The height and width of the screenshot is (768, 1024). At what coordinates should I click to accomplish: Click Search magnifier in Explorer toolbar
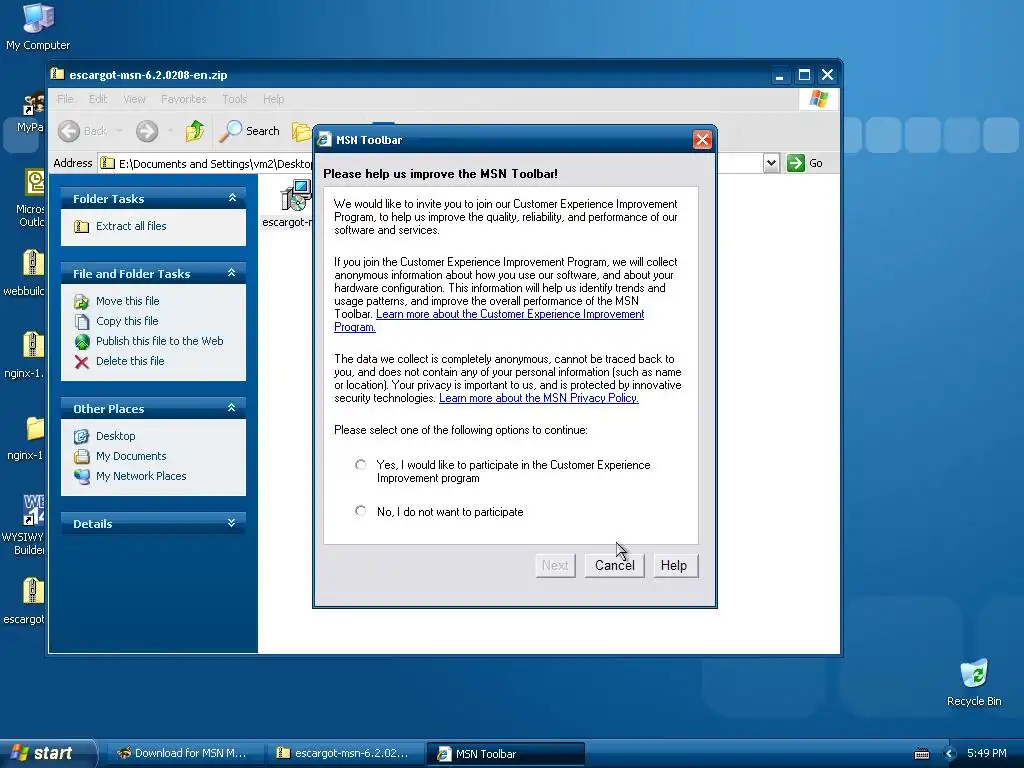[230, 131]
